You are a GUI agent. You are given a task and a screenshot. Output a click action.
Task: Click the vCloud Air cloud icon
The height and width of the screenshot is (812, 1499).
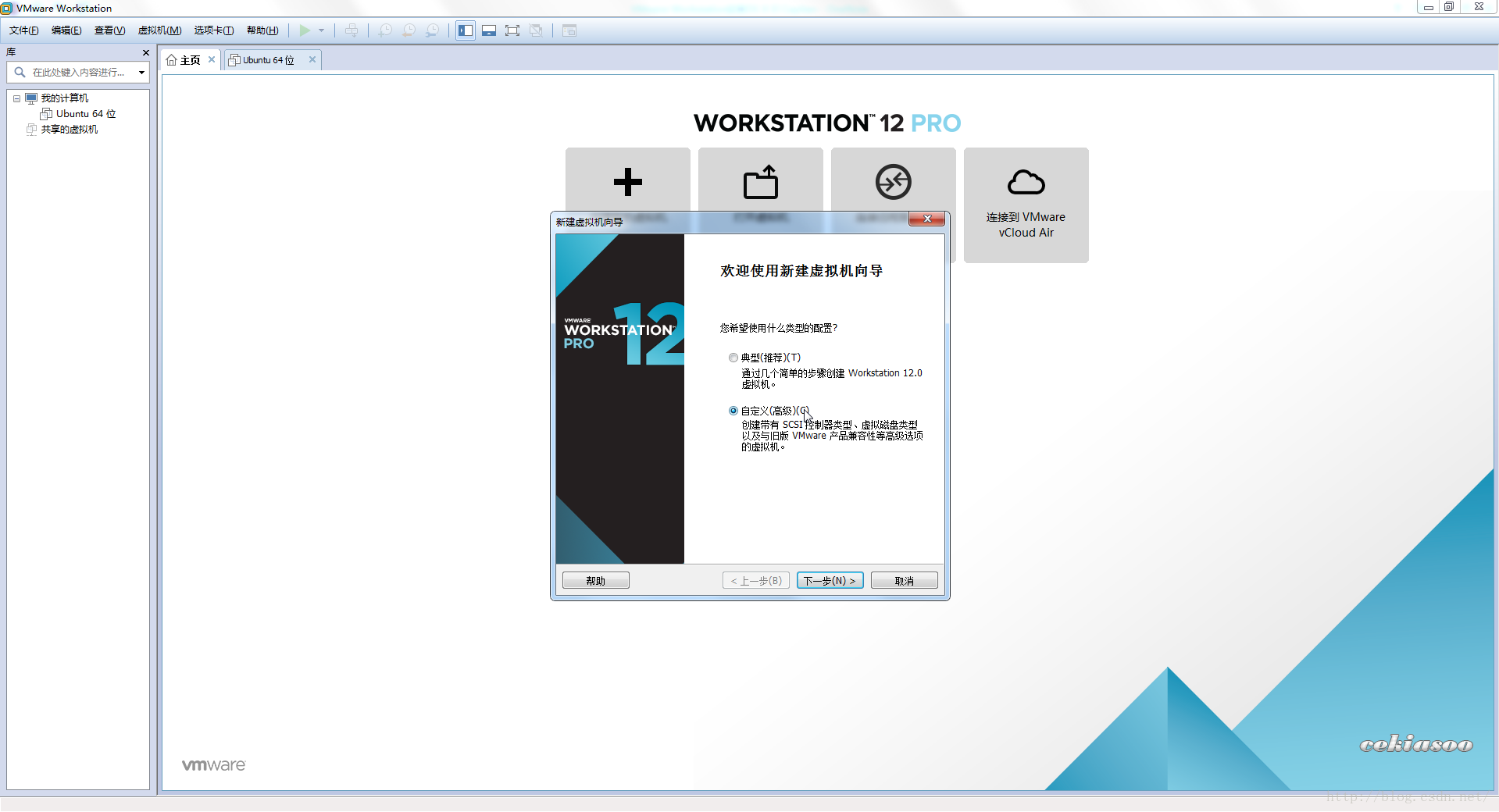[x=1026, y=182]
